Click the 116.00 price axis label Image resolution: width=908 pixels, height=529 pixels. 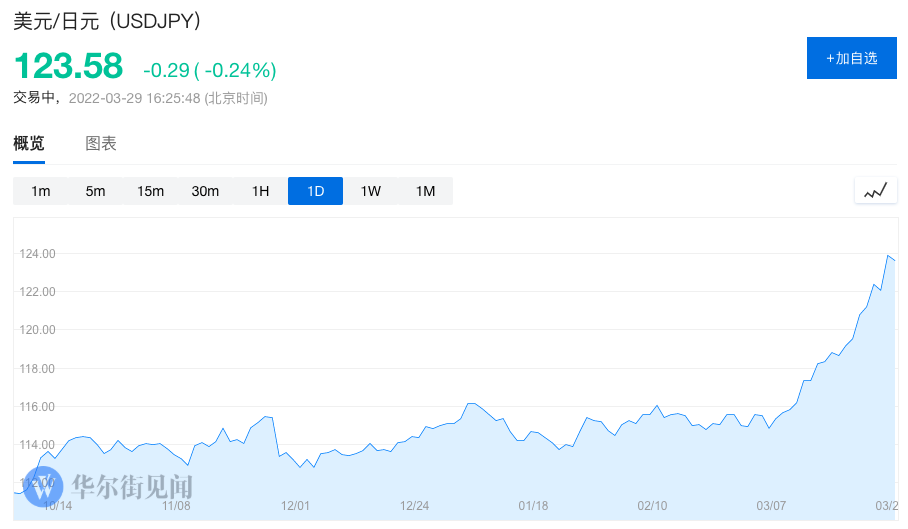[36, 407]
